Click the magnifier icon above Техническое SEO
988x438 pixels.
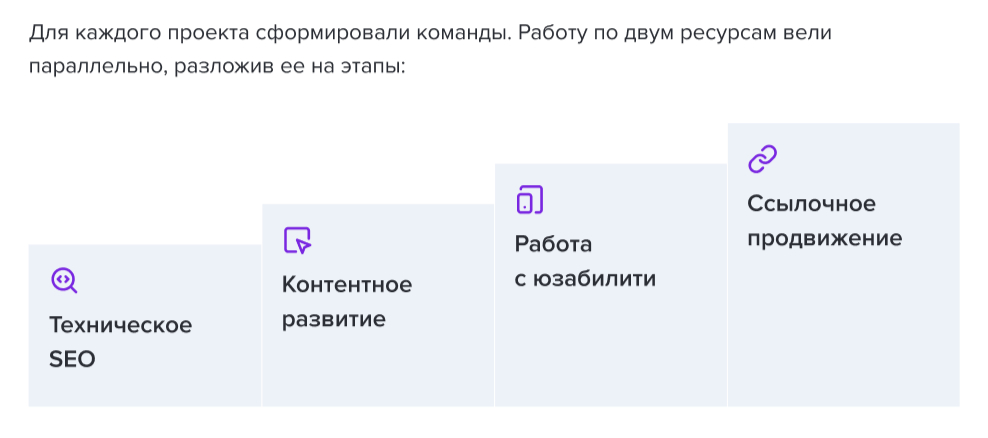[x=64, y=281]
